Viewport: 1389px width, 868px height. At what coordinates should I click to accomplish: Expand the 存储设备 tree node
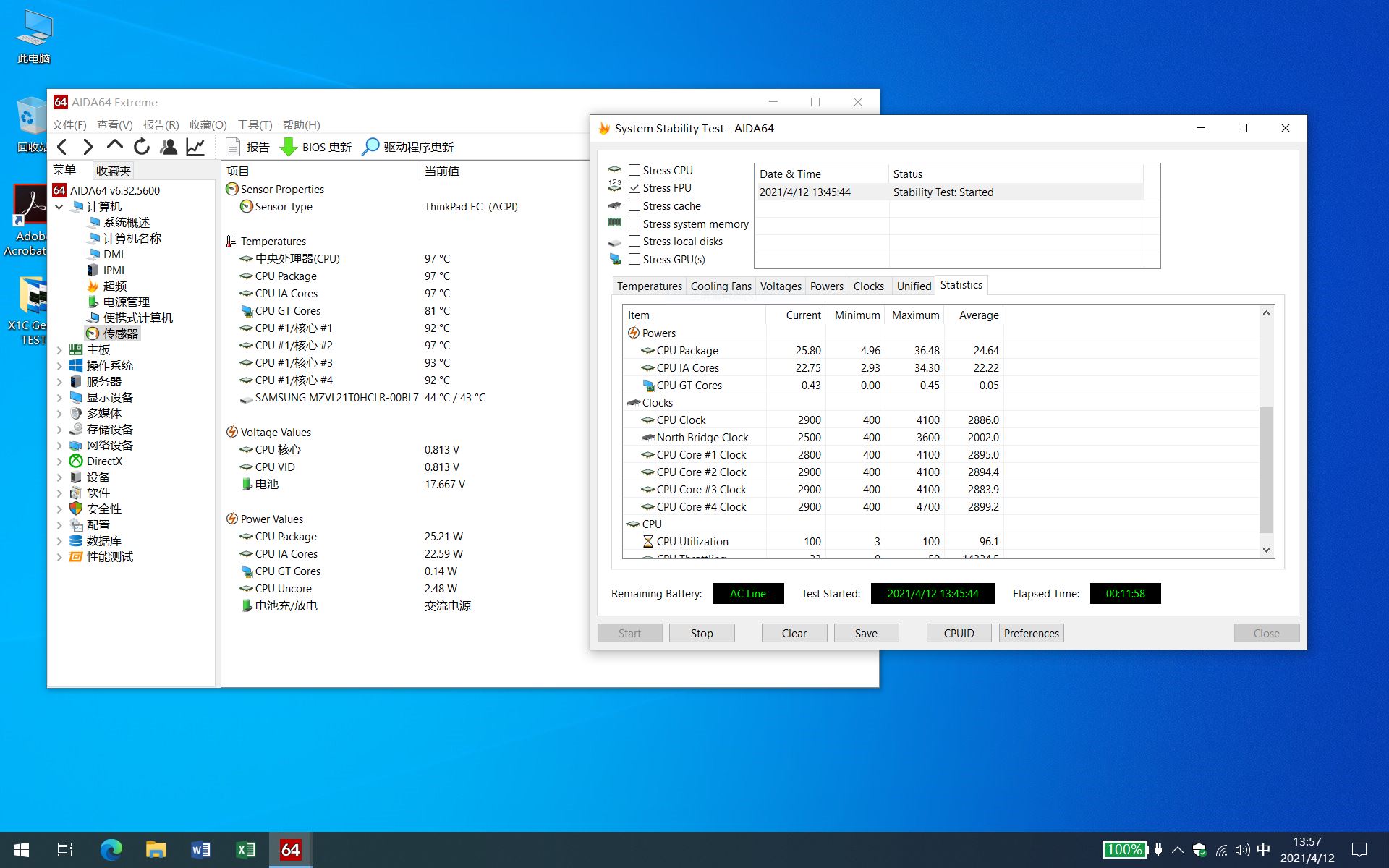click(x=59, y=430)
